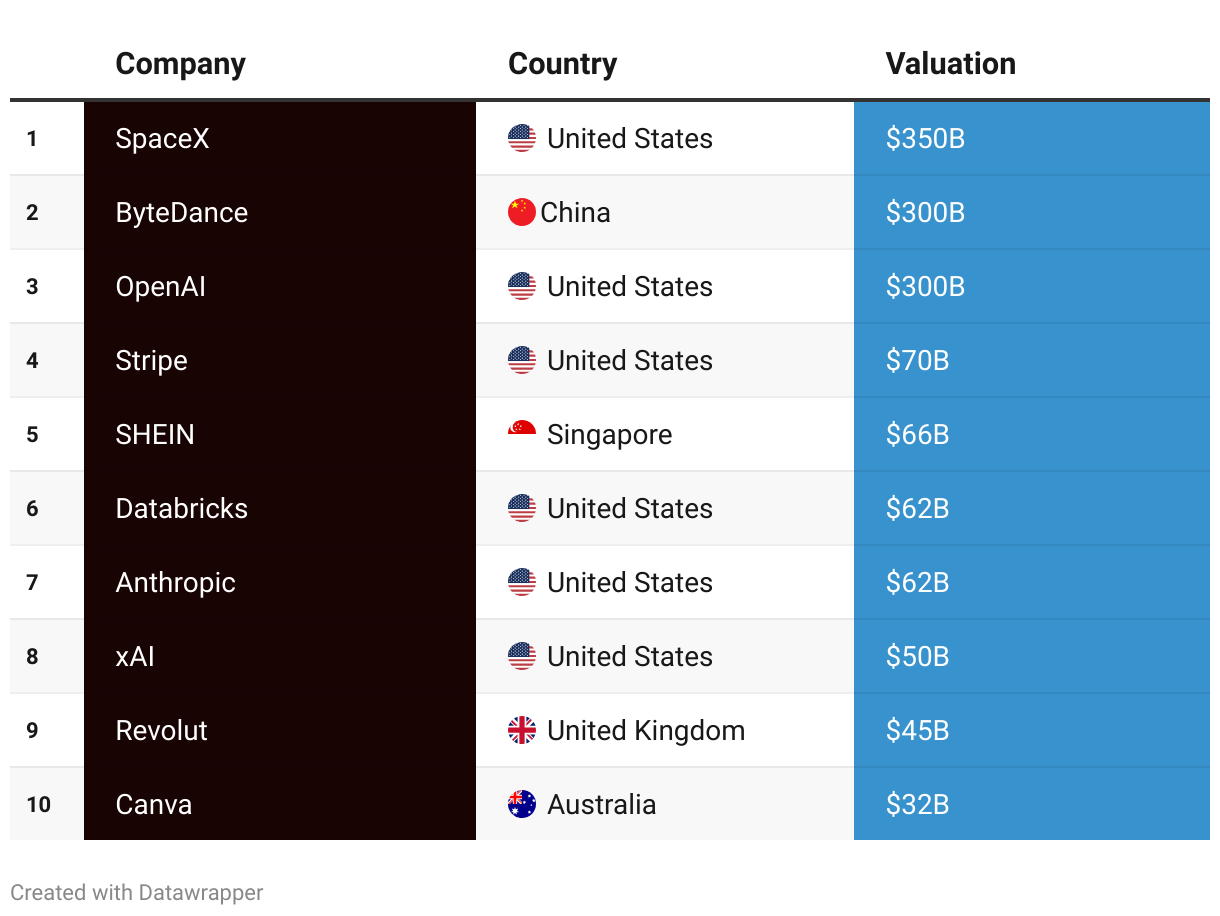Select the Stripe company cell
Viewport: 1220px width, 916px height.
click(x=152, y=360)
